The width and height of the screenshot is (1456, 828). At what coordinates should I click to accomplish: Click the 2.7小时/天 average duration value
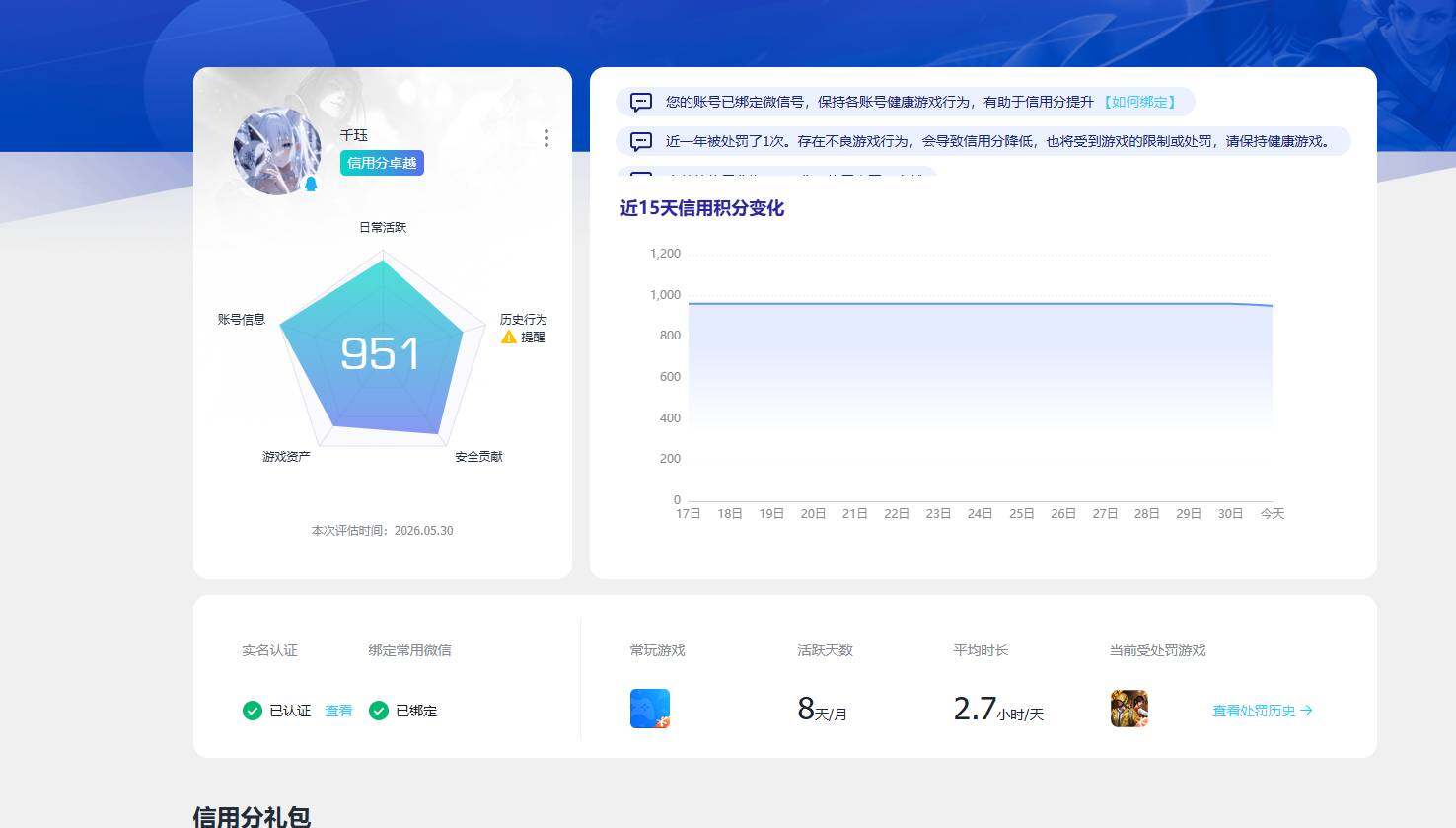point(998,709)
